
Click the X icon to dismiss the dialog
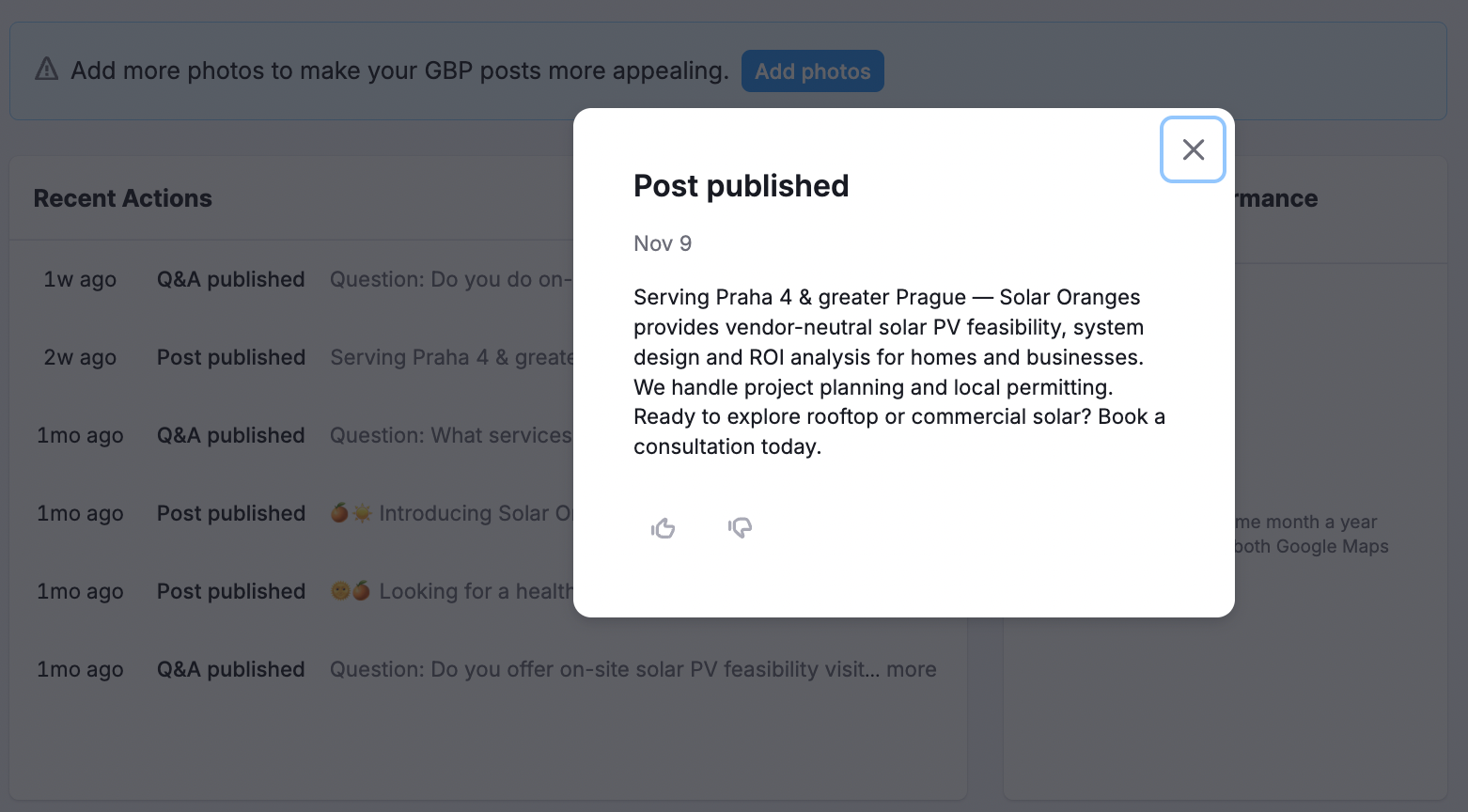(x=1193, y=149)
